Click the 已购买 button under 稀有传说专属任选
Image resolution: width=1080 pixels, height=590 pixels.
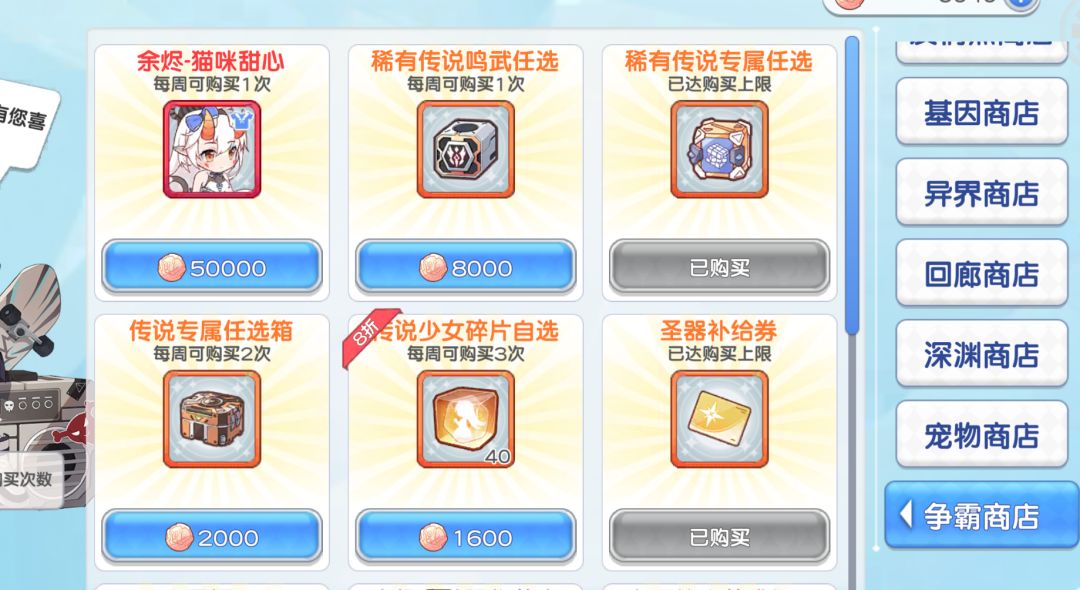[719, 267]
